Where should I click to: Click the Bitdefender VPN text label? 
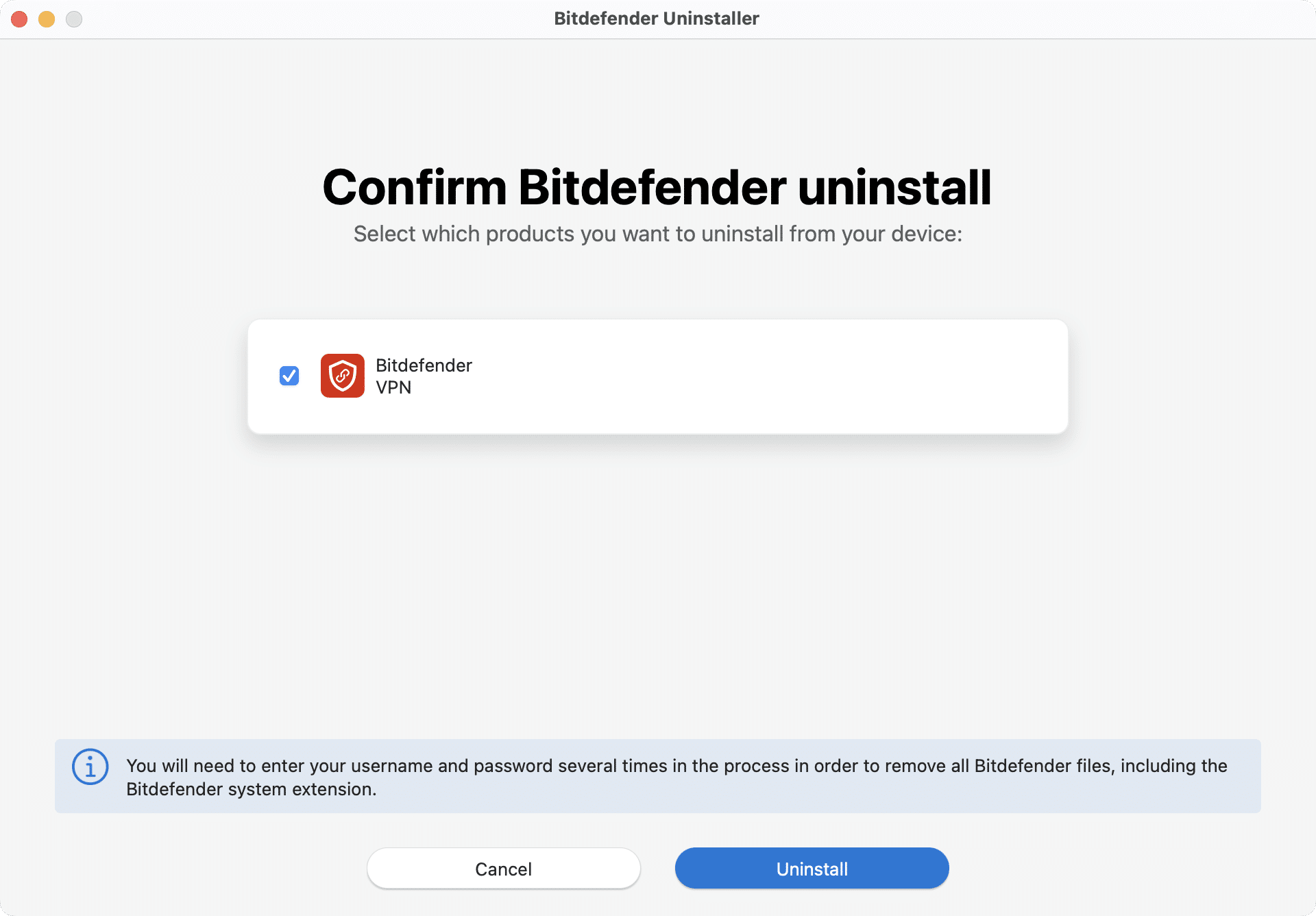coord(423,376)
